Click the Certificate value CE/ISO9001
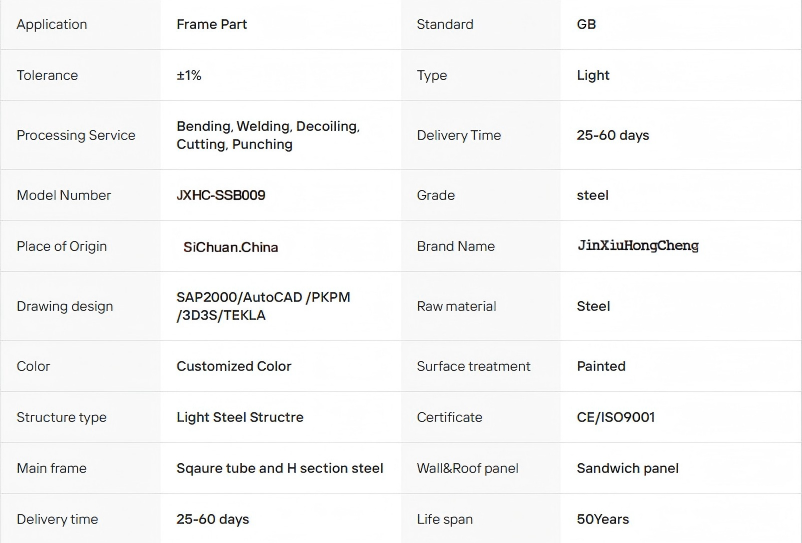The width and height of the screenshot is (802, 543). [x=616, y=417]
